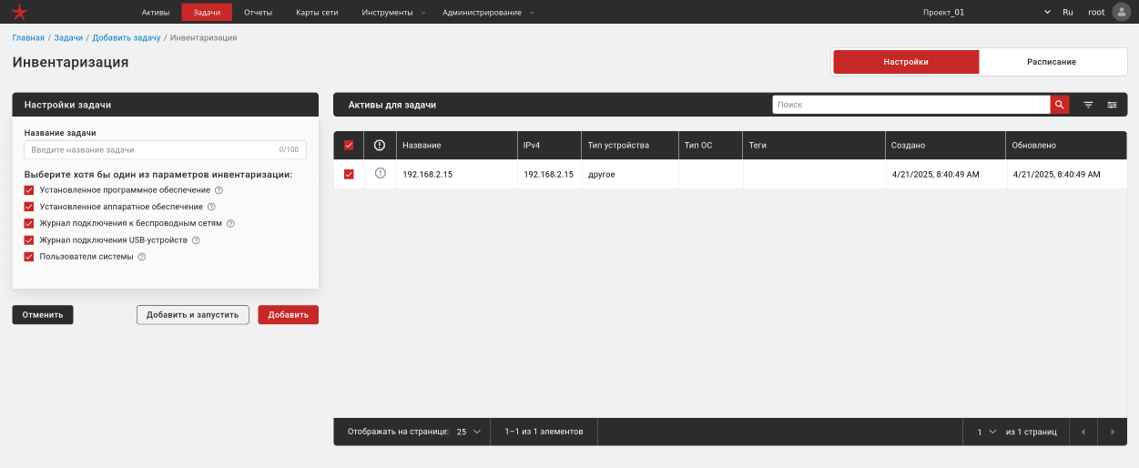Go to next page arrow
The image size is (1139, 468).
coord(1112,432)
